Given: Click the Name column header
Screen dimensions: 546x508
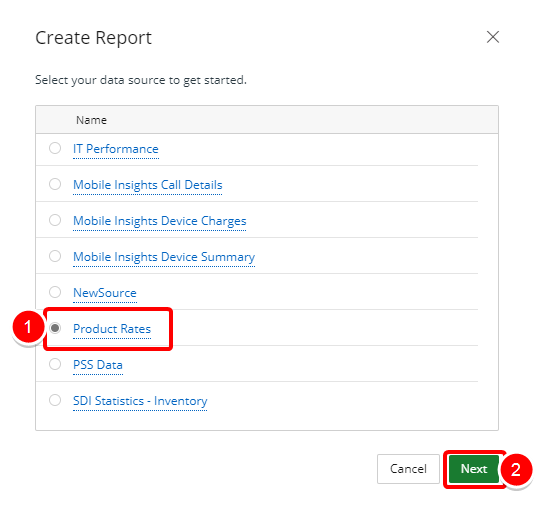Looking at the screenshot, I should 91,120.
